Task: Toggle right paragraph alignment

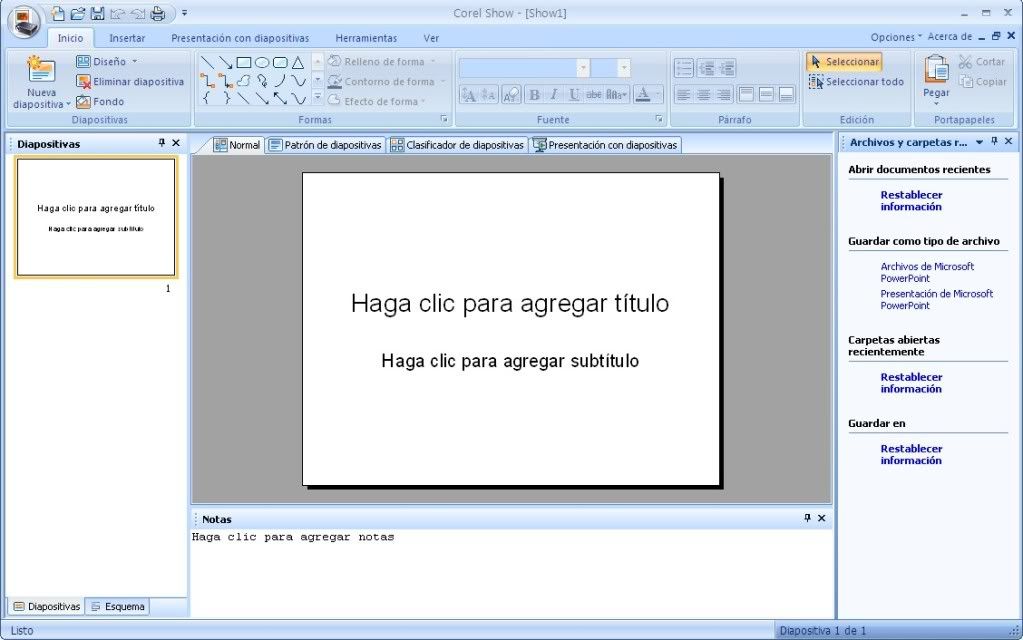Action: [724, 95]
